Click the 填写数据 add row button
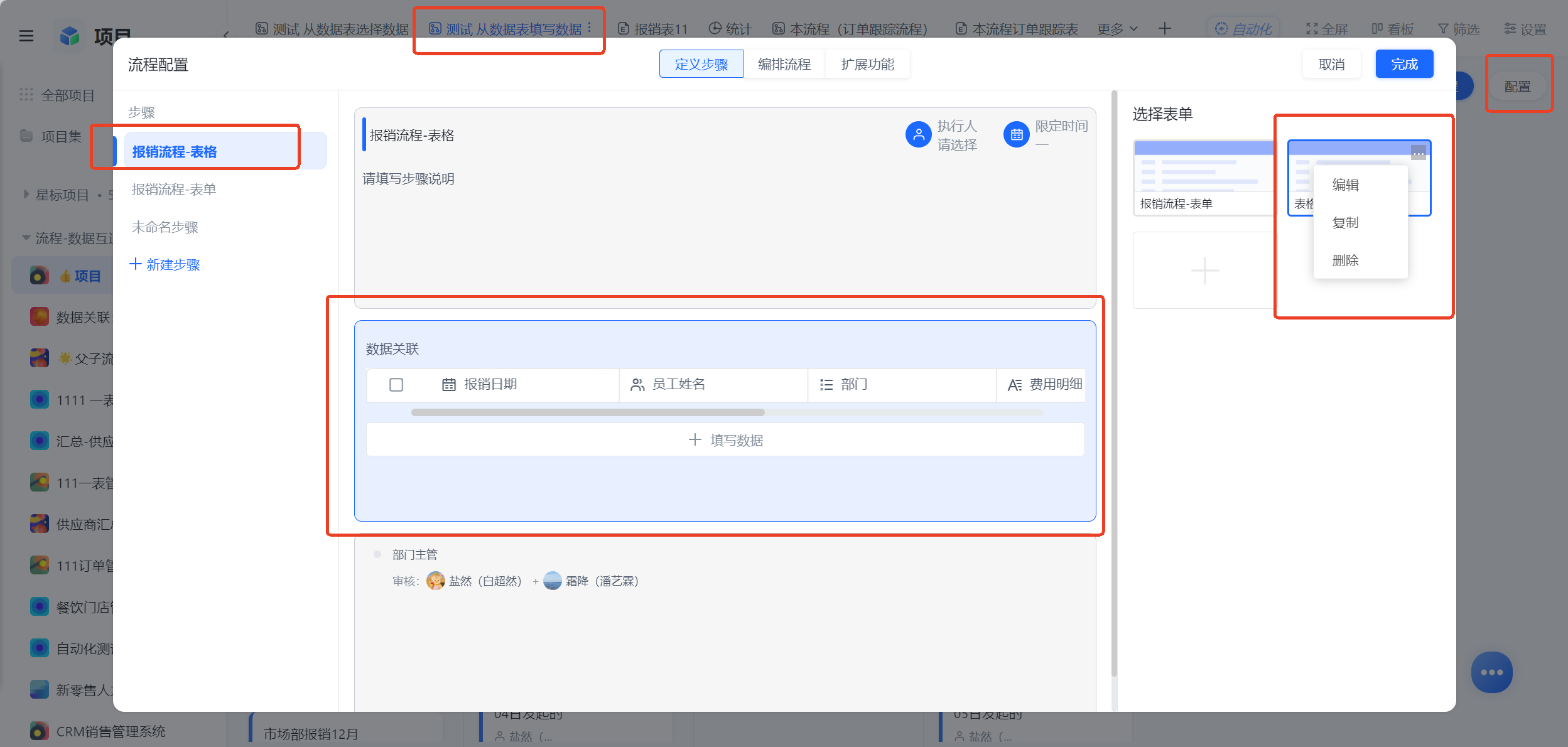The width and height of the screenshot is (1568, 747). (725, 440)
